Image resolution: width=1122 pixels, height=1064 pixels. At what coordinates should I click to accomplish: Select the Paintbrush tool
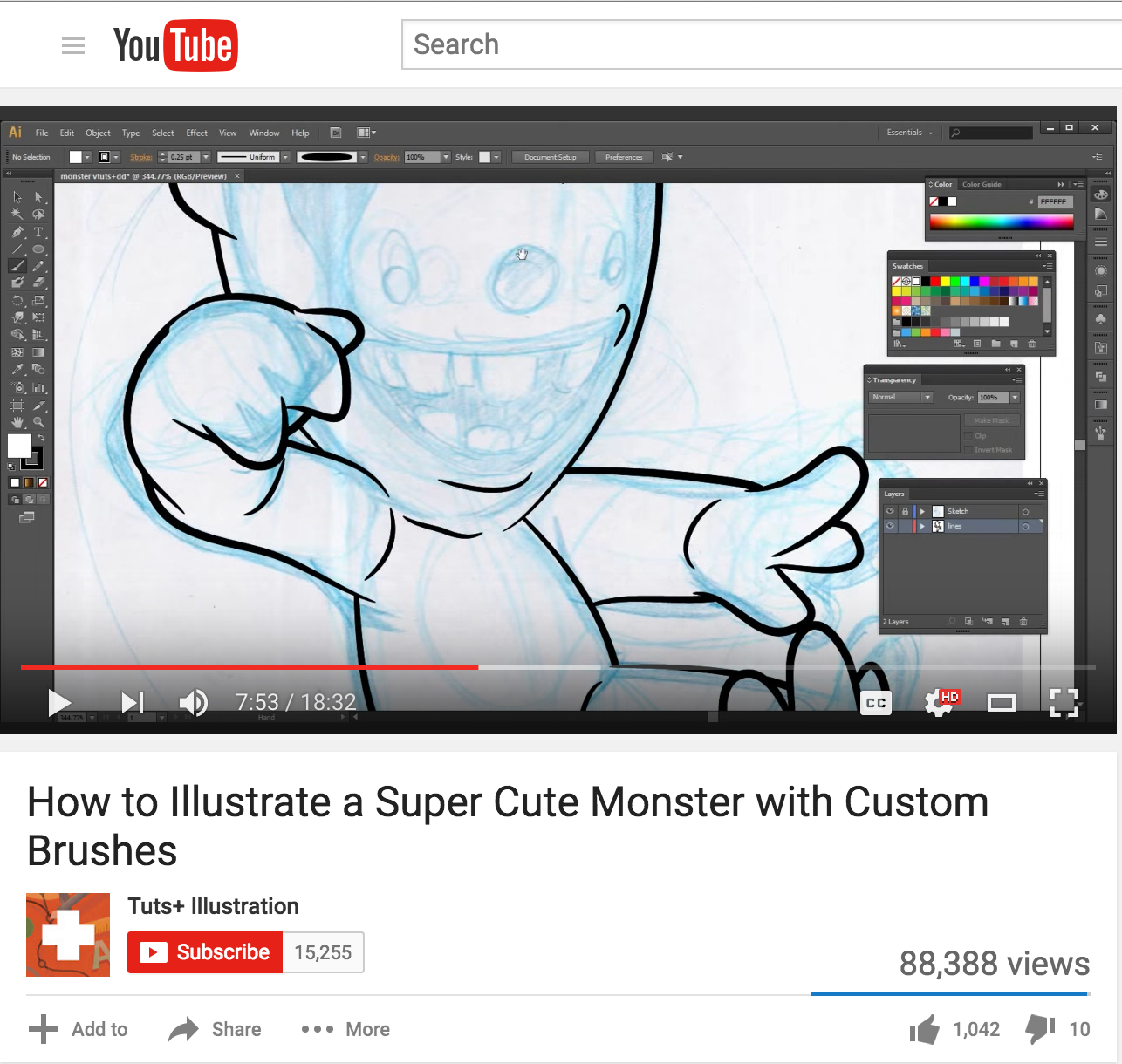pos(17,266)
